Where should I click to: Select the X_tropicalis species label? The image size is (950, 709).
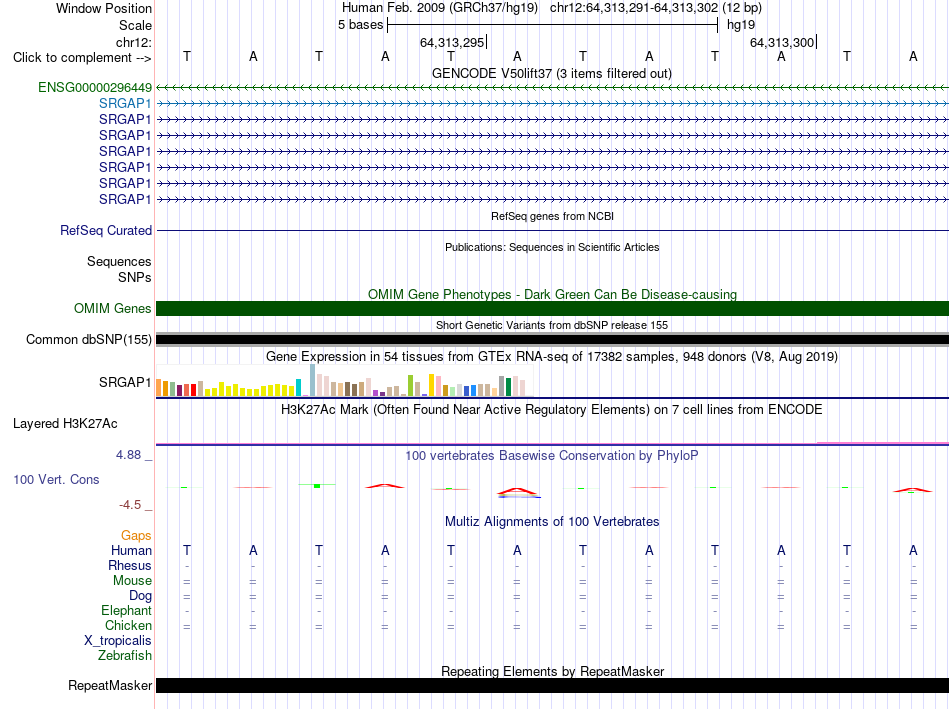point(118,641)
